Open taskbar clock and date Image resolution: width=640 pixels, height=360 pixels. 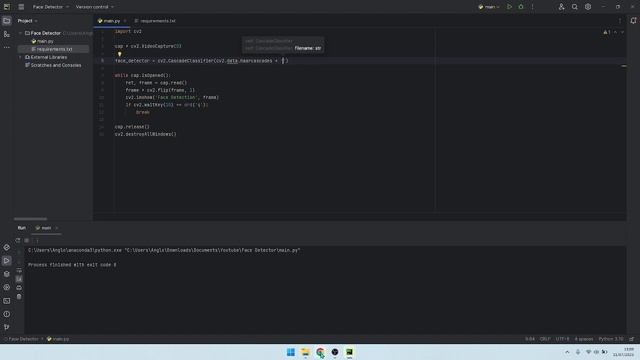coord(623,352)
